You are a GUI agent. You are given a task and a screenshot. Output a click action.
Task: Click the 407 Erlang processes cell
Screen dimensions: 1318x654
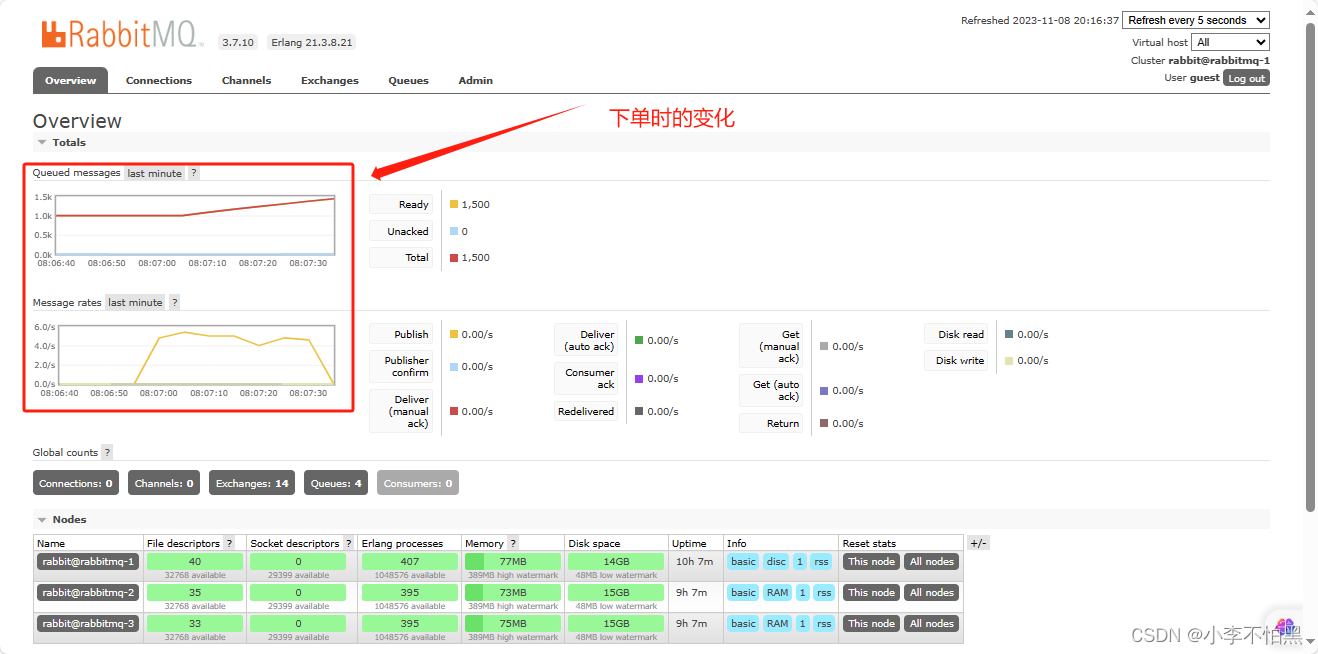(410, 562)
